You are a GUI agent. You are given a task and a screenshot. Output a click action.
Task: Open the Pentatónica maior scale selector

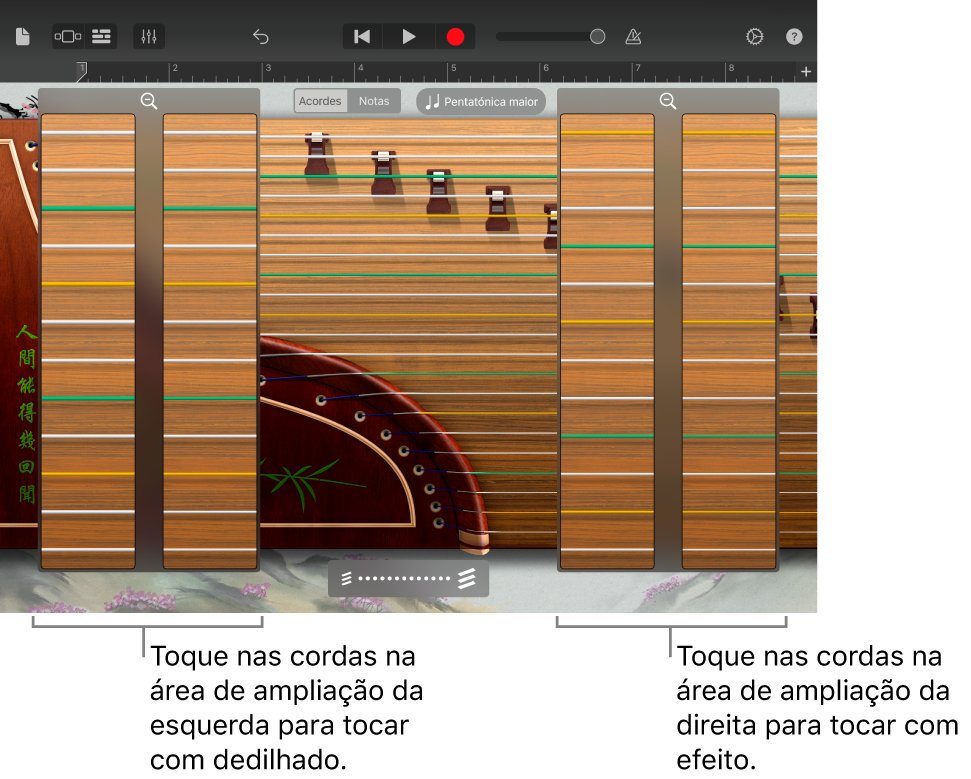coord(481,101)
